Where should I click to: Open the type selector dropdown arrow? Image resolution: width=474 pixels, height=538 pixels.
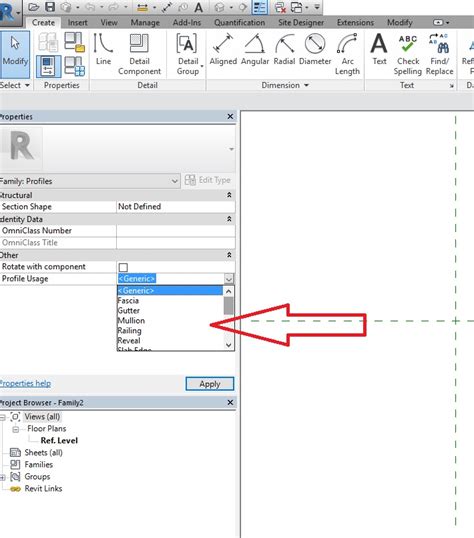[231, 149]
